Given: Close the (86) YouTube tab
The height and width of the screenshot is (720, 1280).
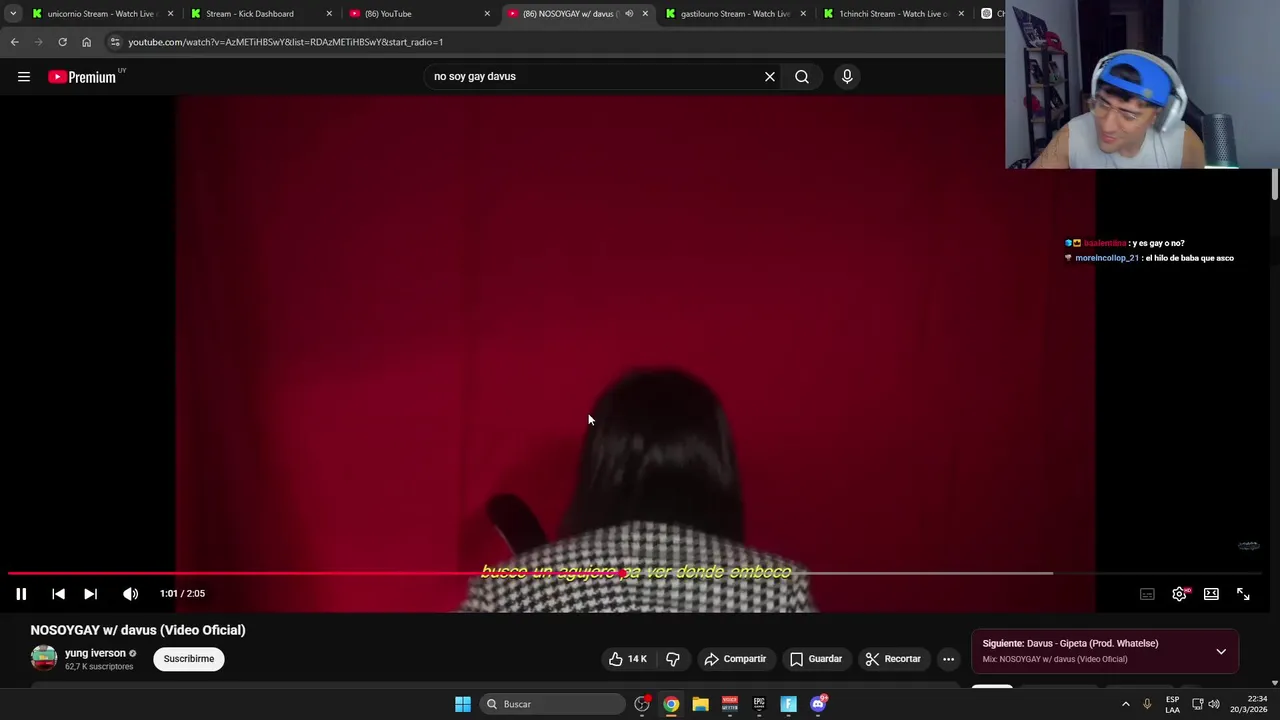Looking at the screenshot, I should click(x=487, y=14).
